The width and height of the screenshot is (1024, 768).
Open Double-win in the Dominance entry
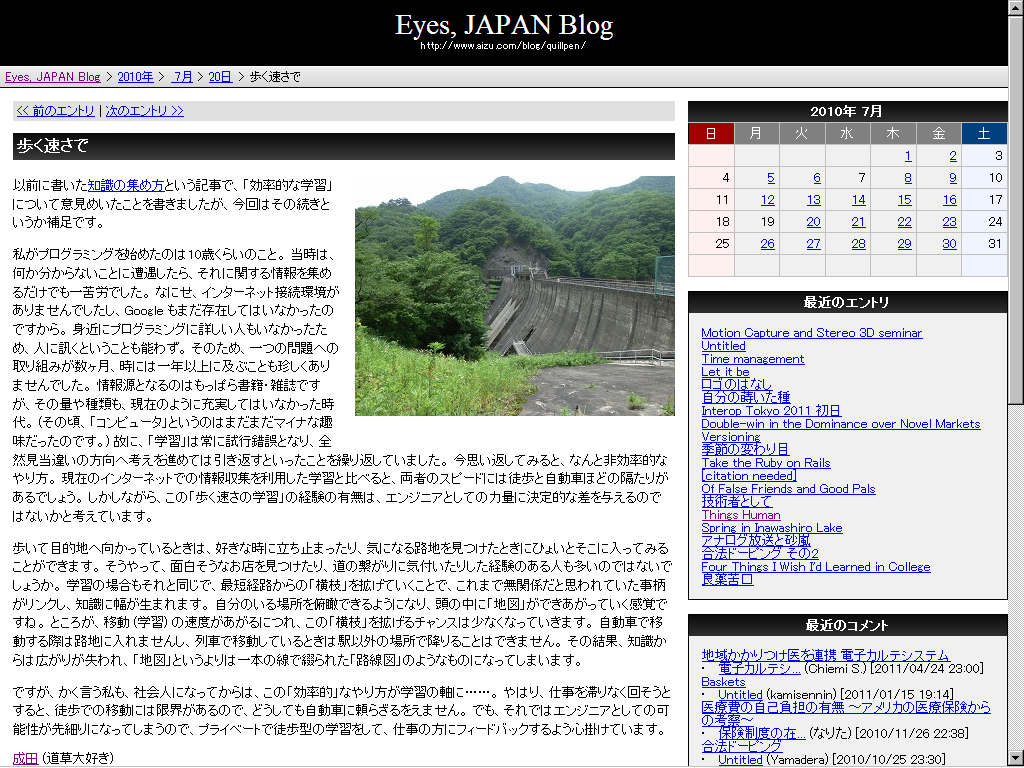coord(840,424)
